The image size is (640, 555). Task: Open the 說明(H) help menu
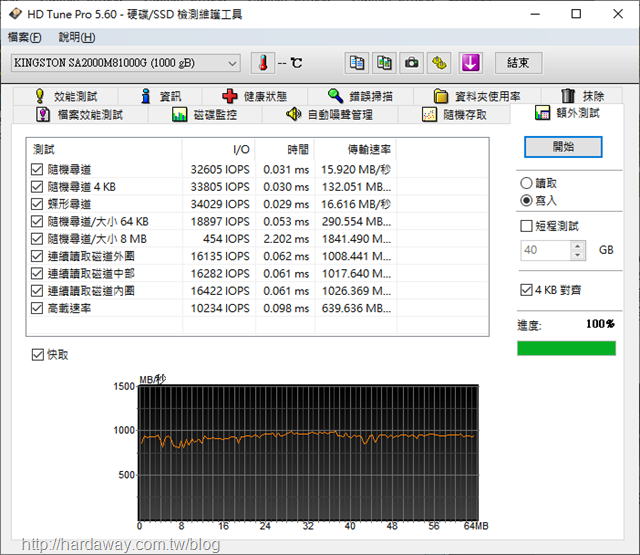(77, 38)
